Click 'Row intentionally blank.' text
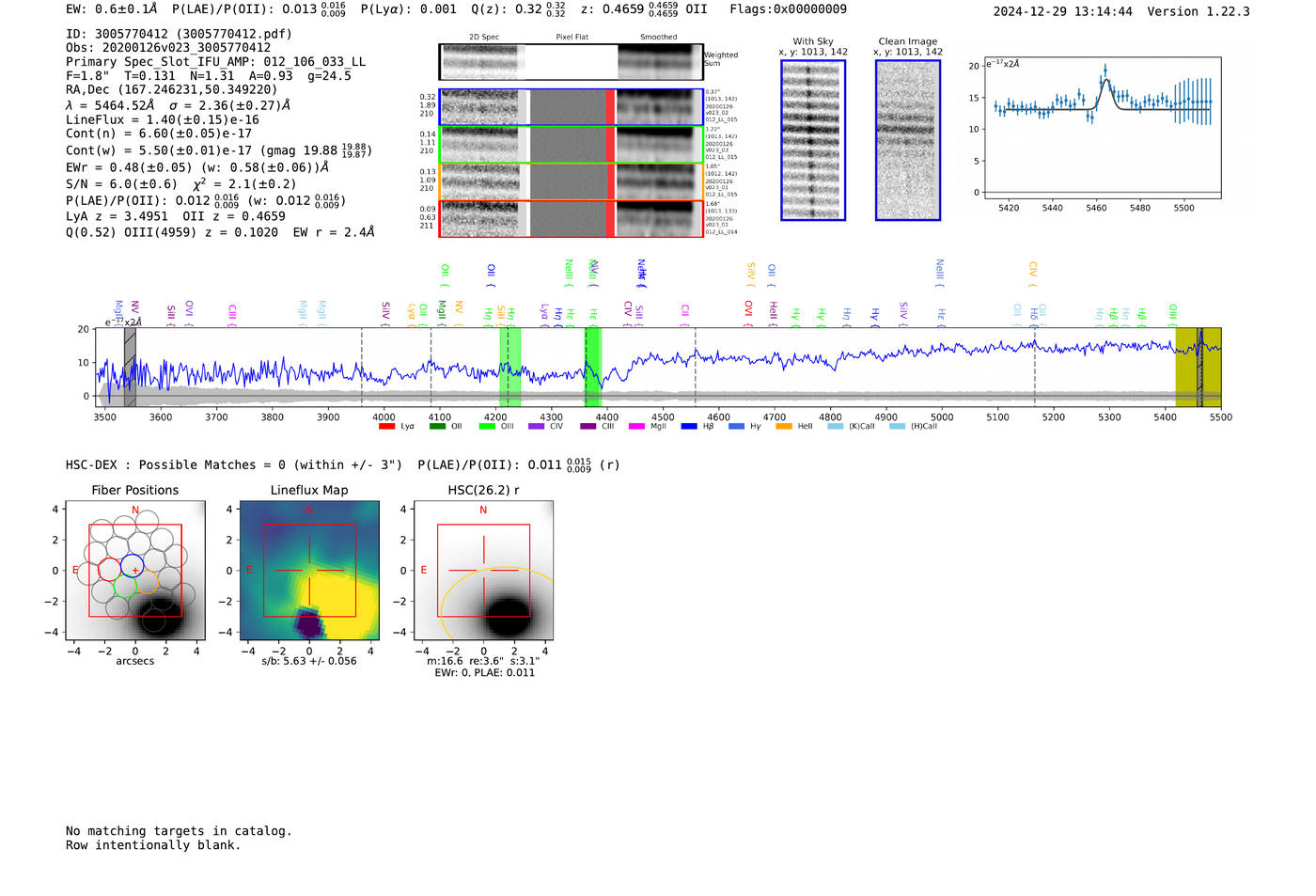This screenshot has width=1316, height=896. 153,845
